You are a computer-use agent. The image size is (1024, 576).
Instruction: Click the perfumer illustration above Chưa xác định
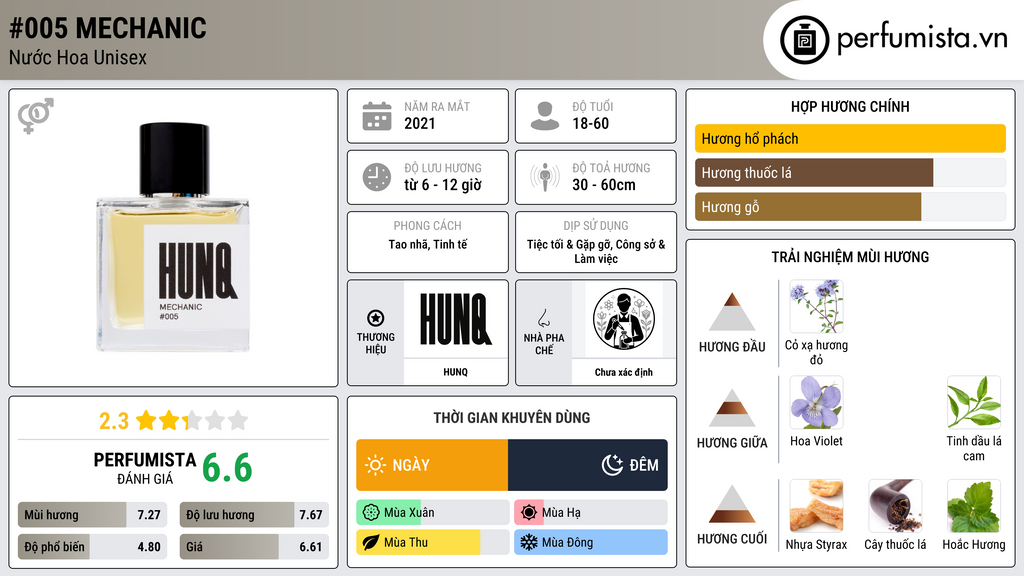tap(624, 319)
